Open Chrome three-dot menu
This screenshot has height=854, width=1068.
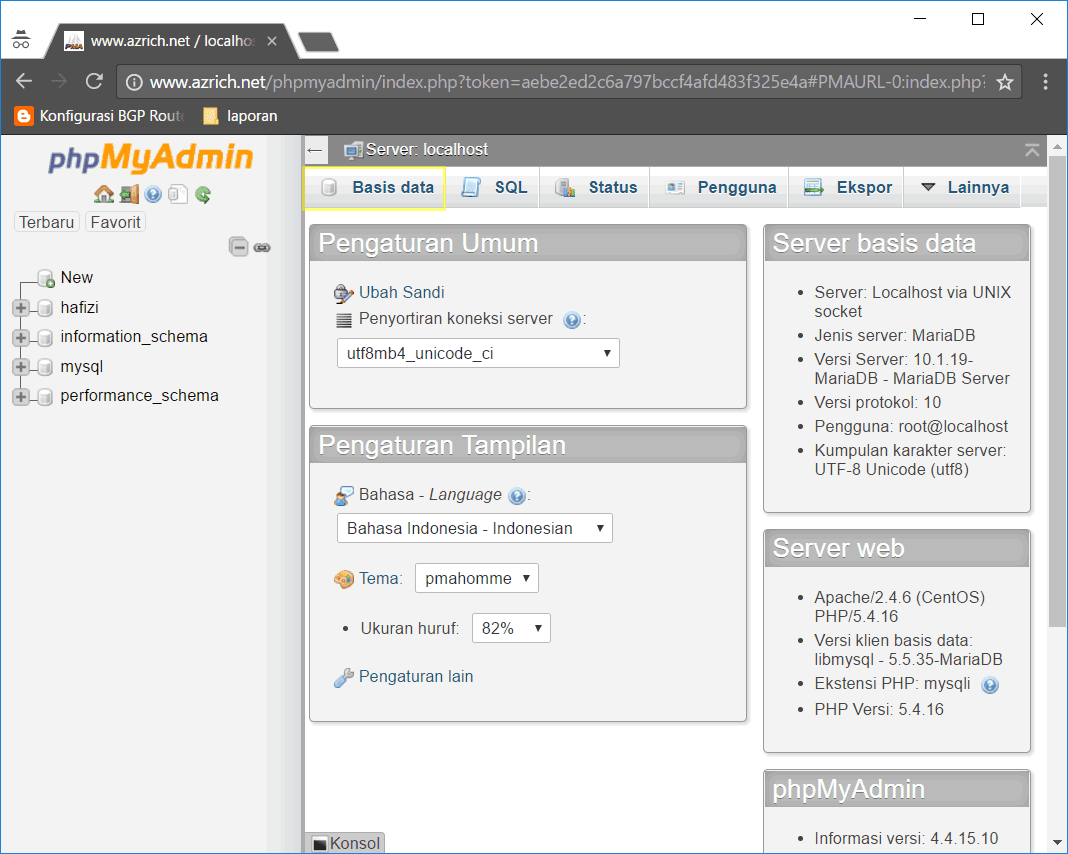(x=1046, y=82)
